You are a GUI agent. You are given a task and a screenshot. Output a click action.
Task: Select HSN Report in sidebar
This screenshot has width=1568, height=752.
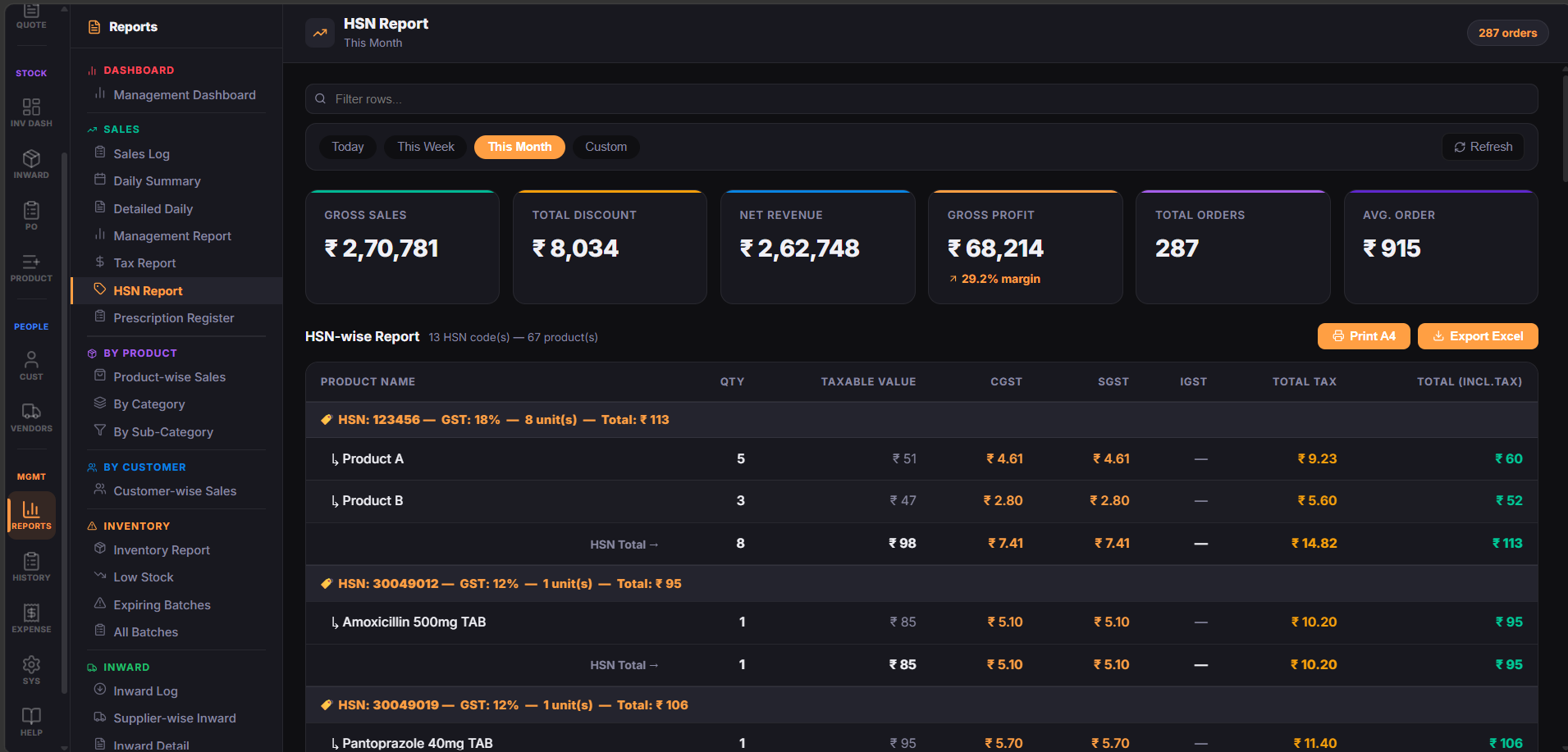tap(176, 290)
